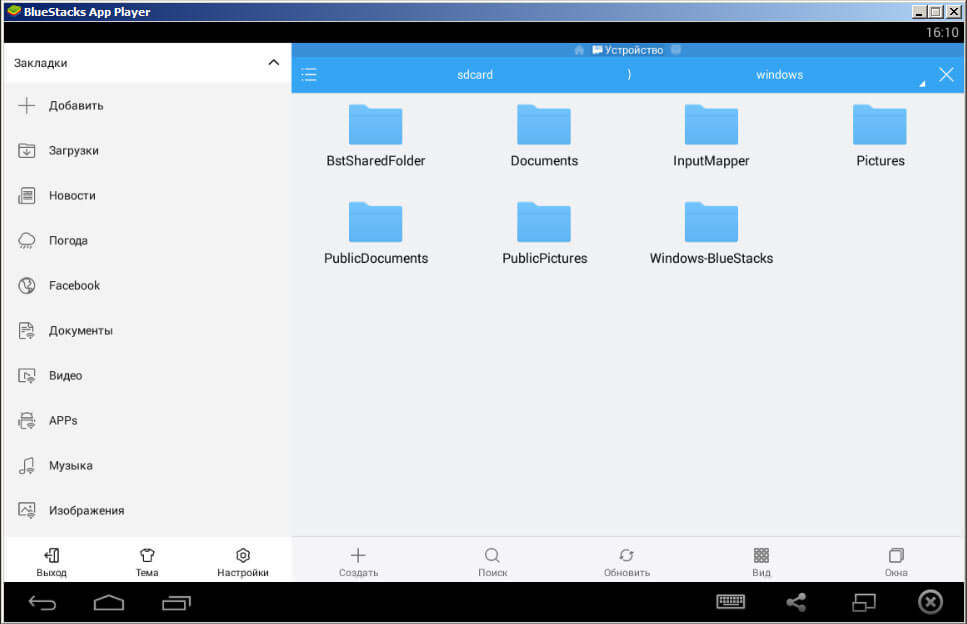Close the current tab with X
Screen dimensions: 967x624
click(946, 75)
